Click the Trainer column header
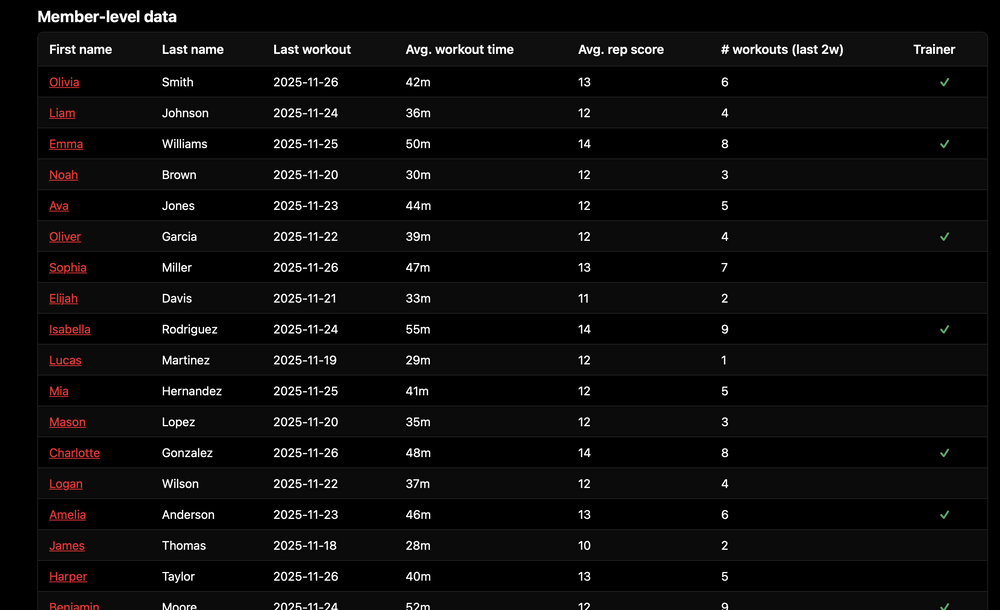This screenshot has width=1000, height=610. click(x=934, y=50)
